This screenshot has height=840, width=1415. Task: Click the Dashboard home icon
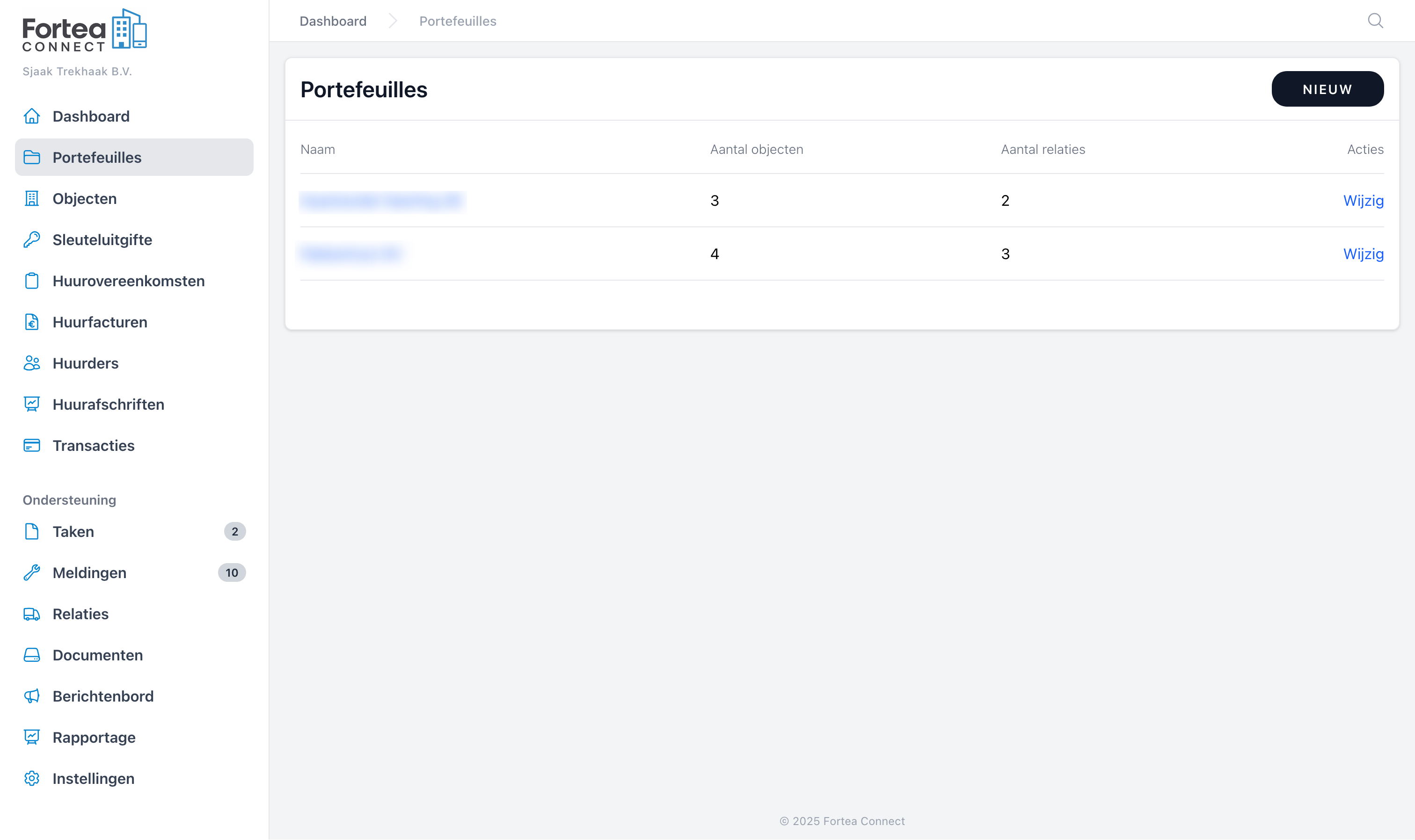(x=32, y=116)
